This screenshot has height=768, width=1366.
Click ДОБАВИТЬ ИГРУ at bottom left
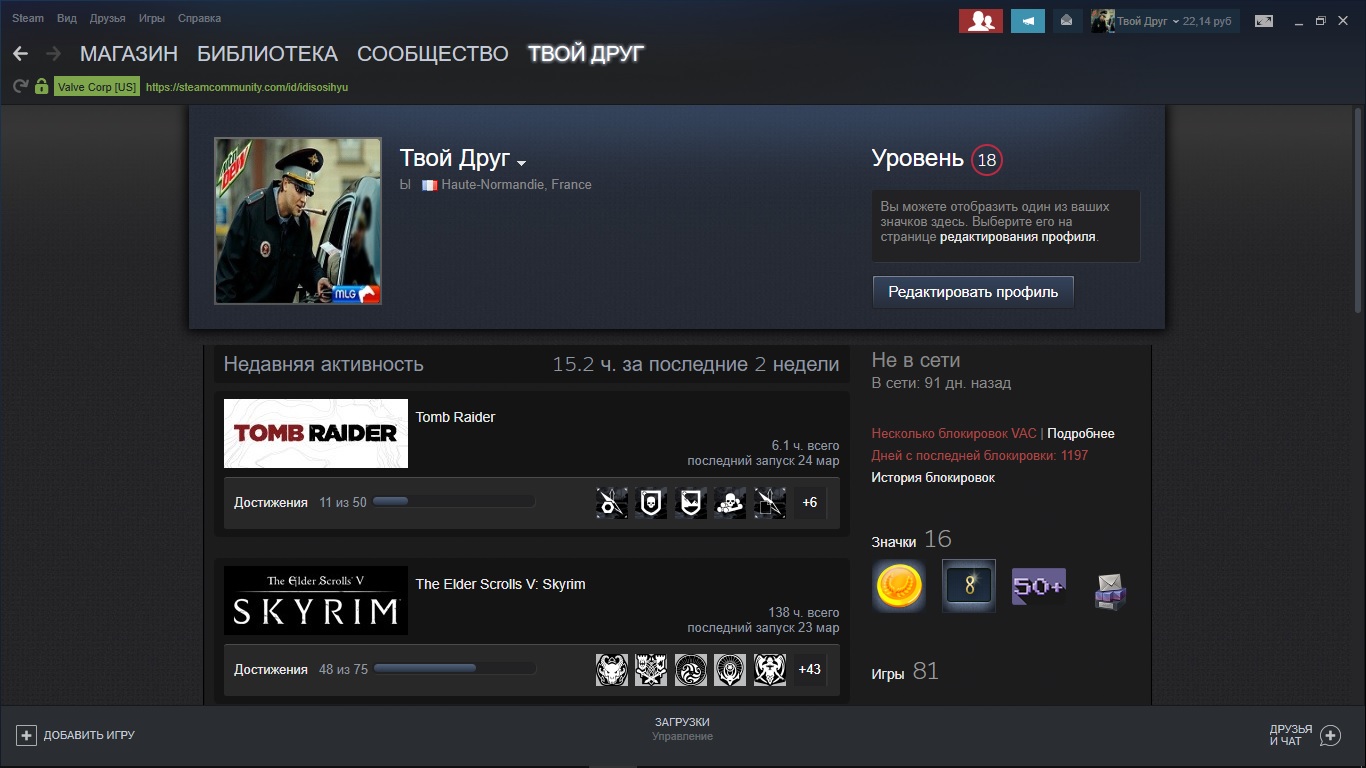click(89, 735)
